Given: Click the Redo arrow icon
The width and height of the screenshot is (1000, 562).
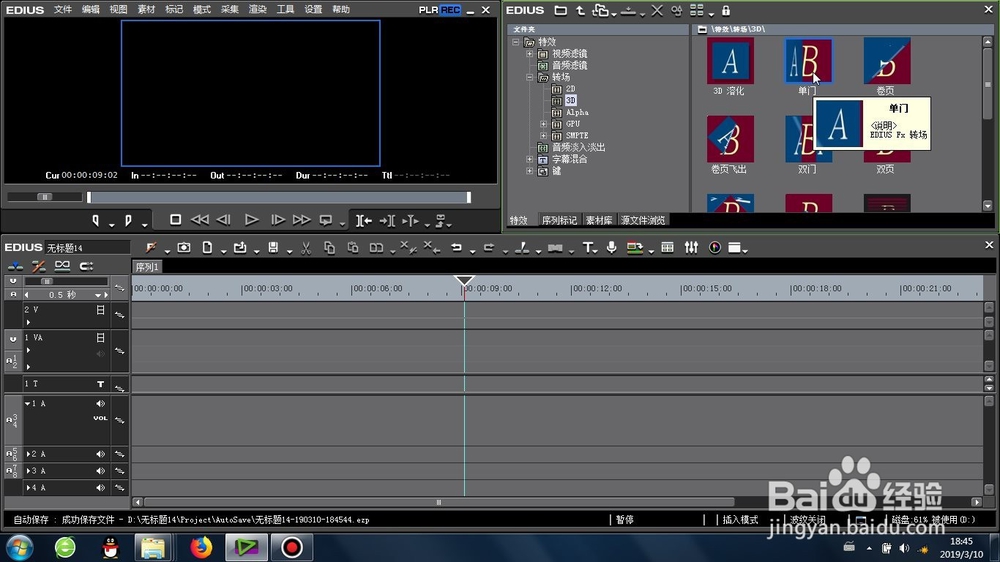Looking at the screenshot, I should coord(489,248).
